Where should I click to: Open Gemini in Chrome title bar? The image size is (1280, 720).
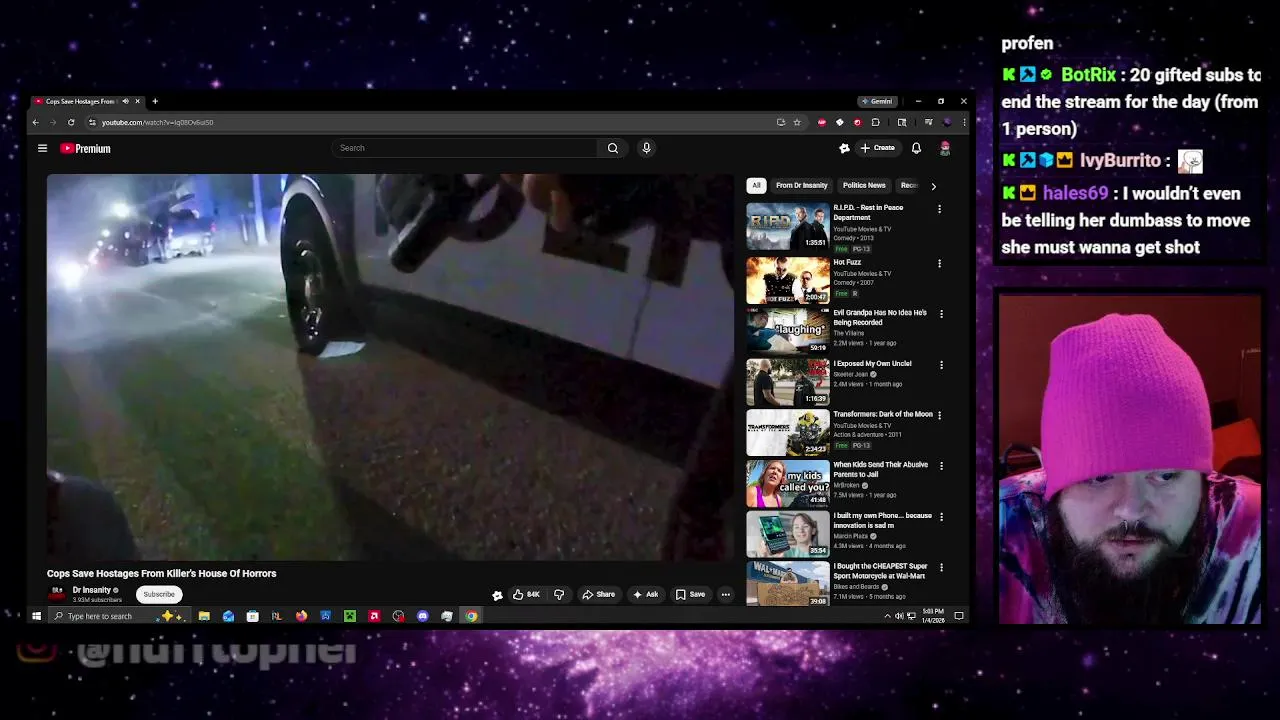877,101
